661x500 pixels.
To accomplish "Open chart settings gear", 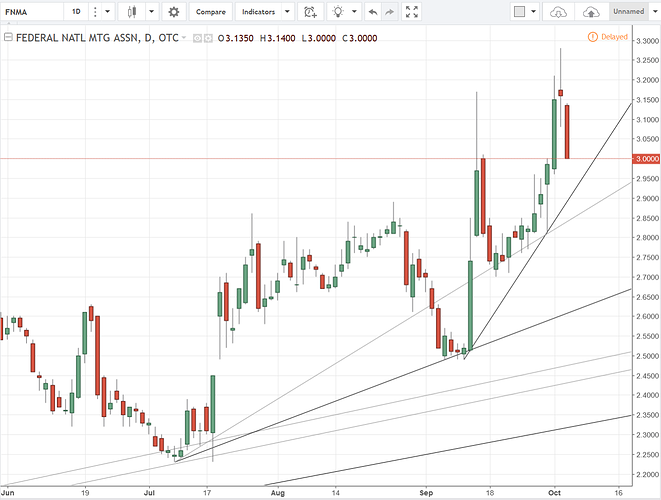I will tap(173, 12).
